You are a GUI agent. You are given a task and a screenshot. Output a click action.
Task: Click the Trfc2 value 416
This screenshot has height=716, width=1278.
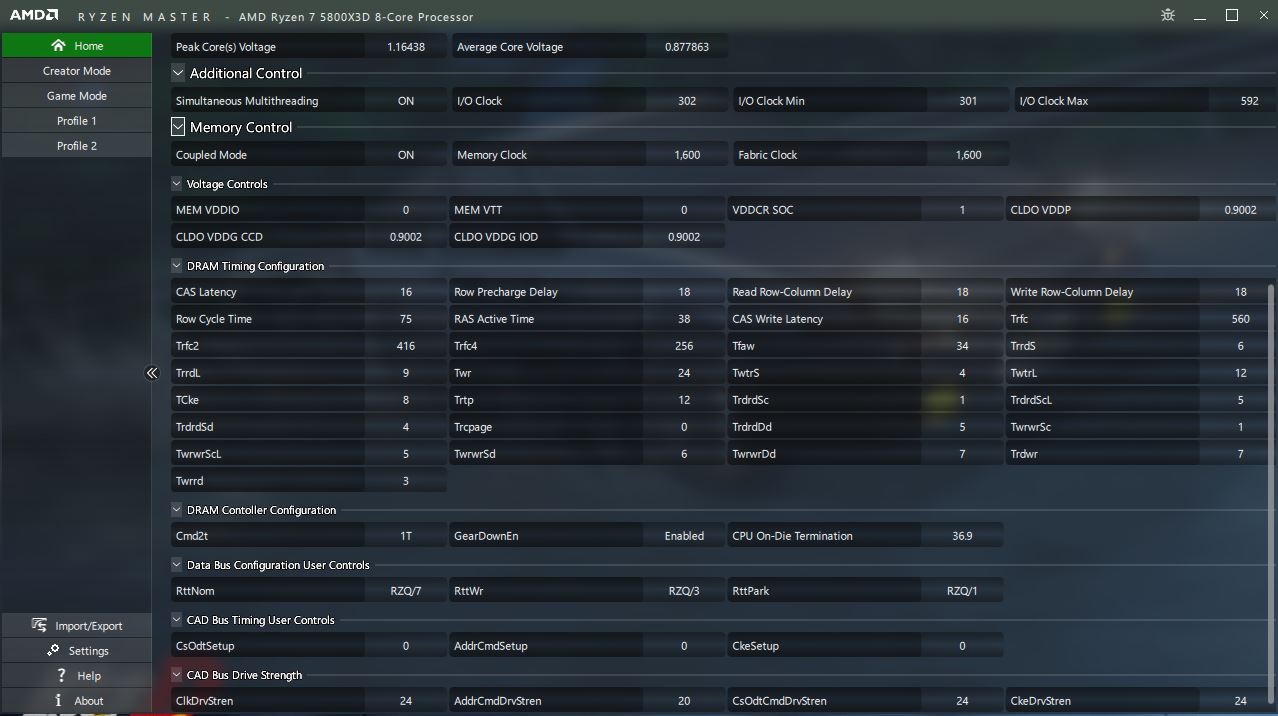[x=406, y=346]
